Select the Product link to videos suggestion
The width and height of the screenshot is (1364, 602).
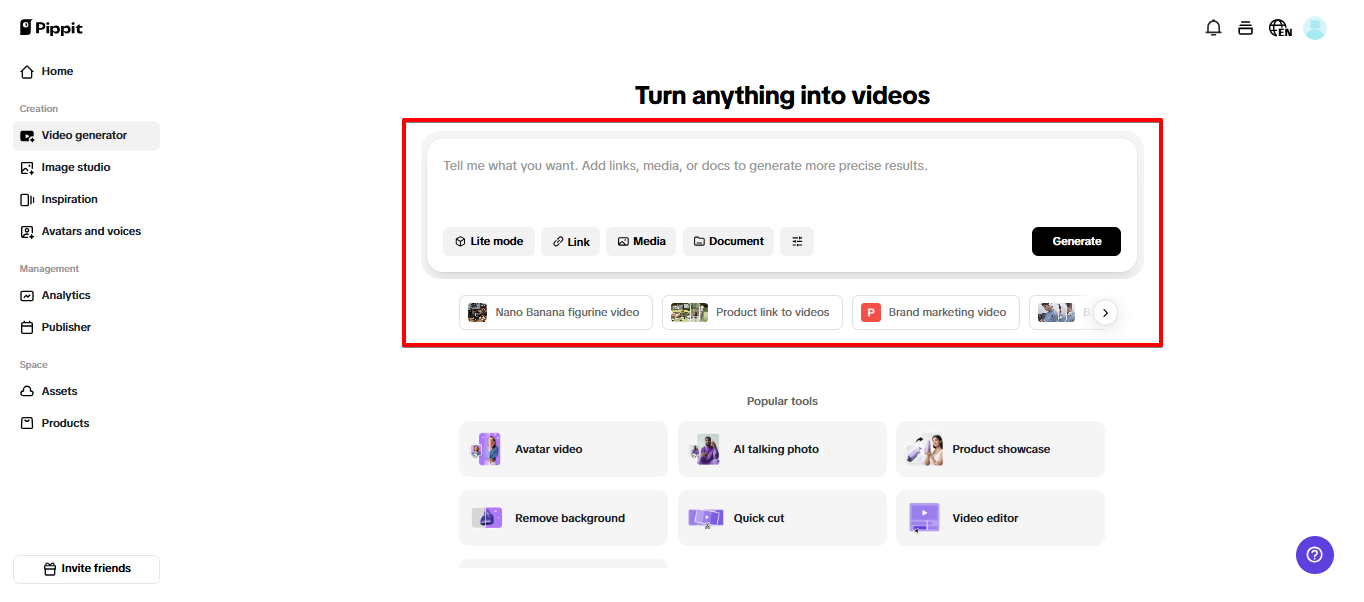pos(751,312)
